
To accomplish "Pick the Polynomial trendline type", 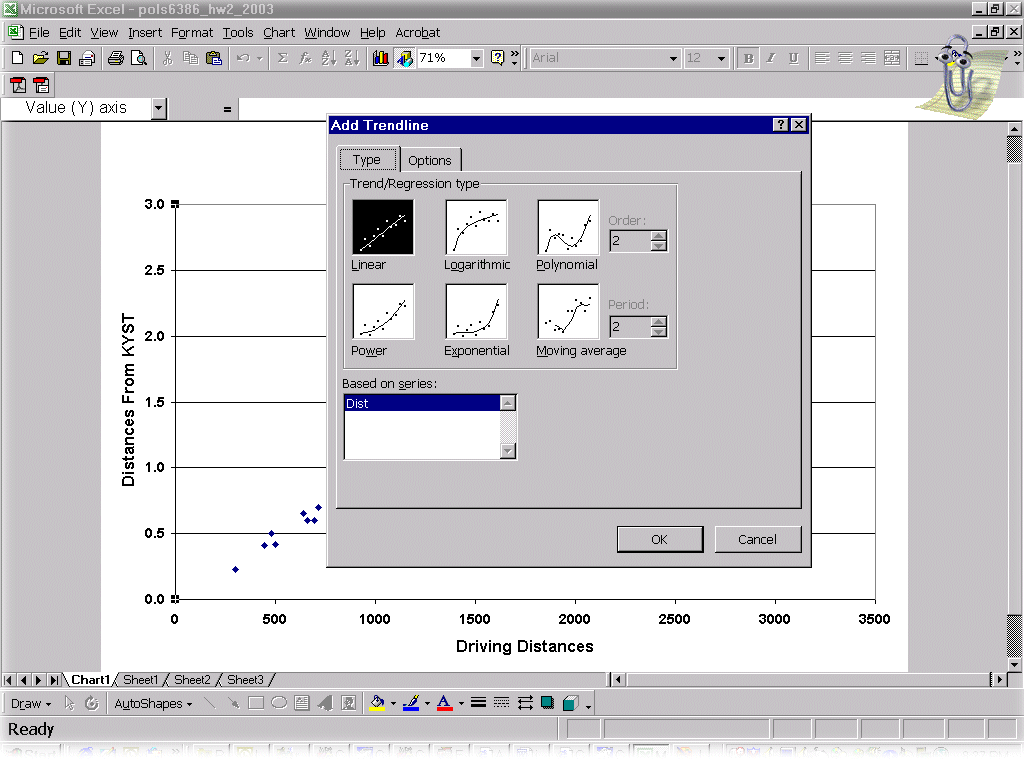I will pyautogui.click(x=568, y=227).
